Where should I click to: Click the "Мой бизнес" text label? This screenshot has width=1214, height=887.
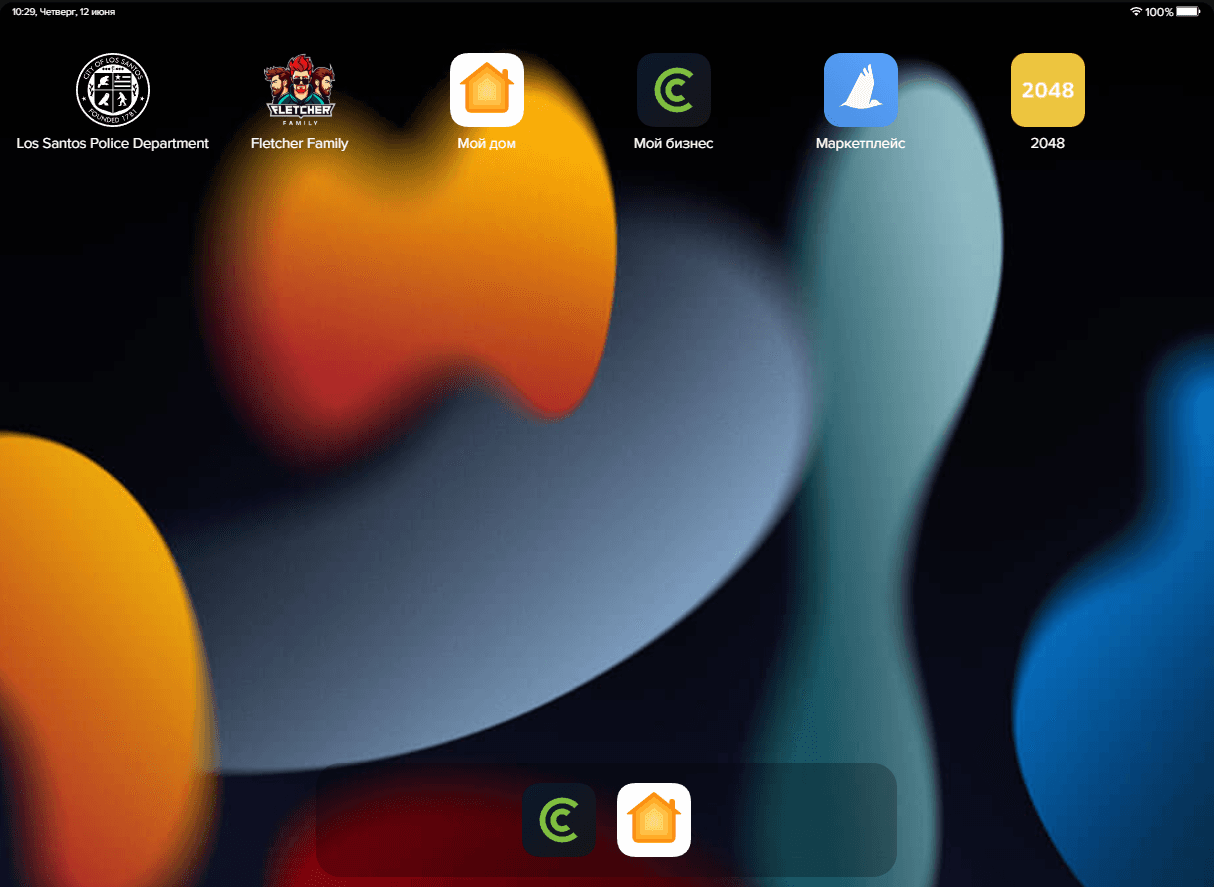click(674, 143)
